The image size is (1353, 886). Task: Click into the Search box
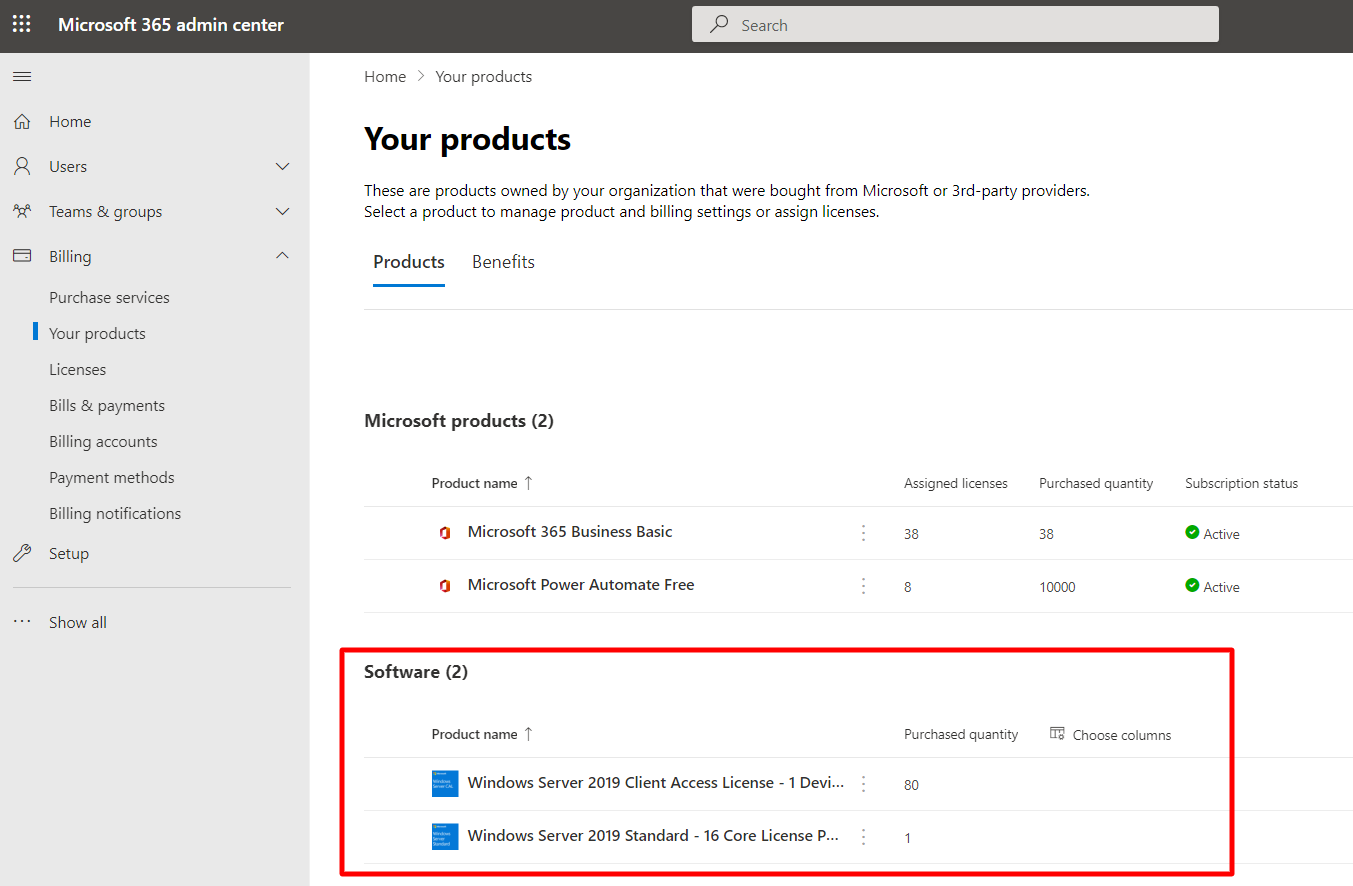(955, 25)
